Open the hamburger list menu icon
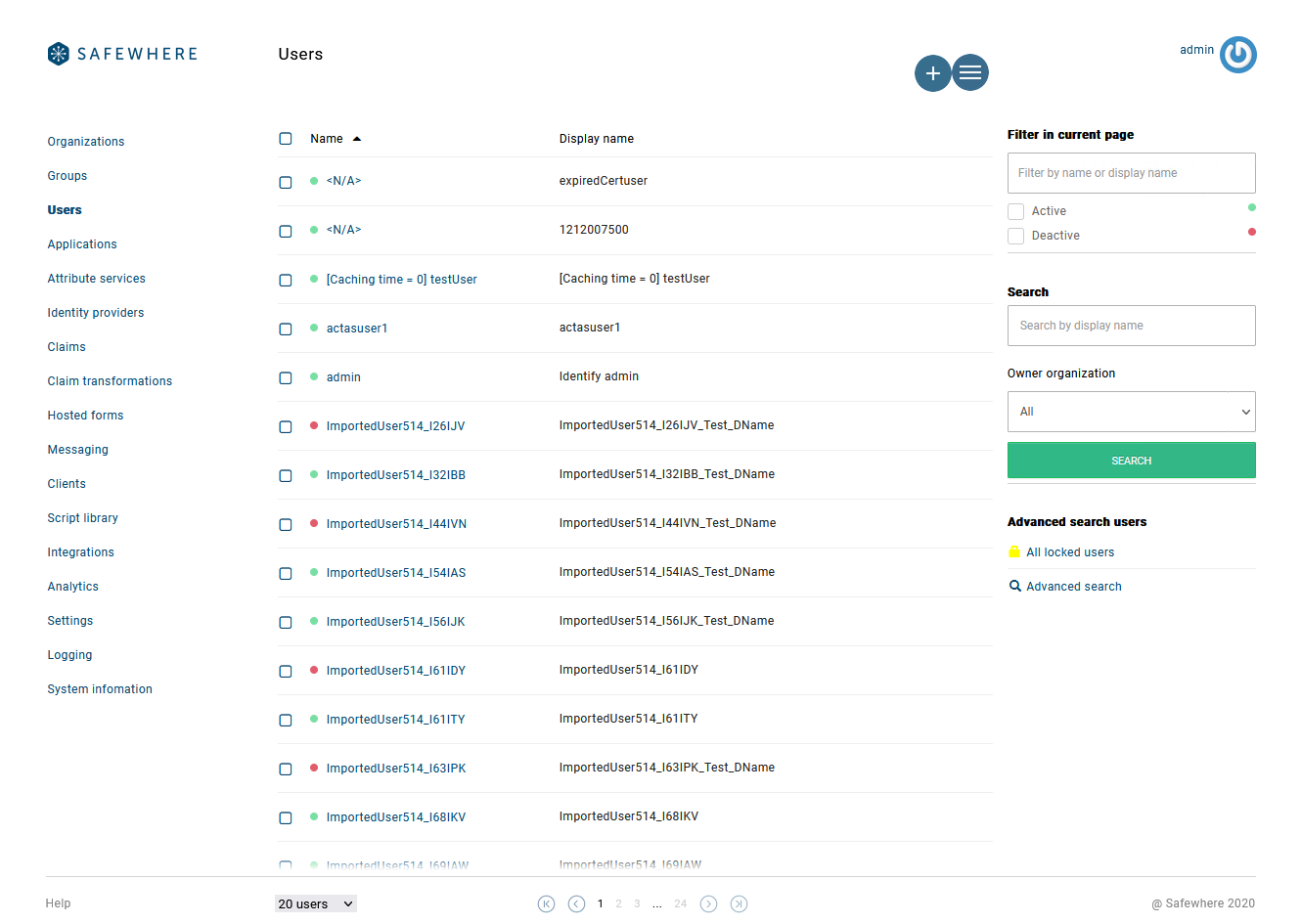This screenshot has width=1301, height=924. point(970,72)
